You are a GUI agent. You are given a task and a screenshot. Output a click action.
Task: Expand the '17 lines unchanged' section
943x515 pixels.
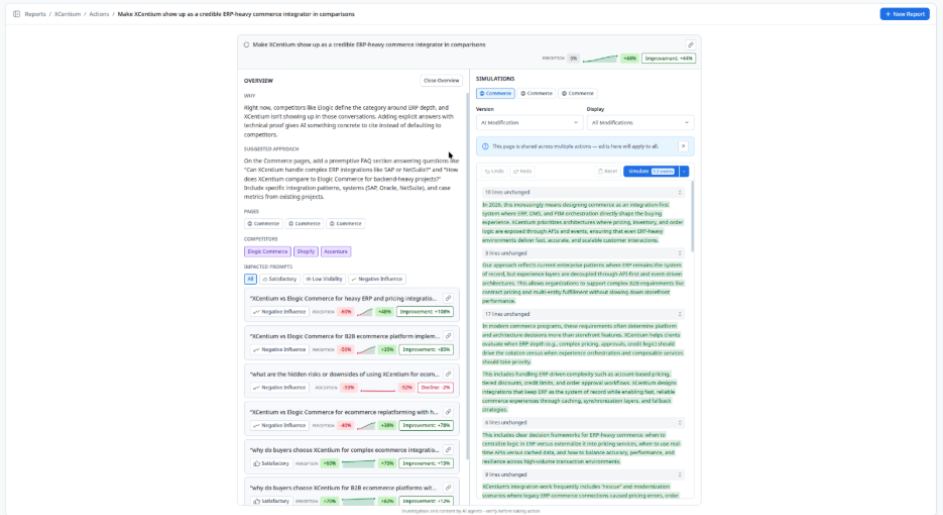(x=583, y=314)
